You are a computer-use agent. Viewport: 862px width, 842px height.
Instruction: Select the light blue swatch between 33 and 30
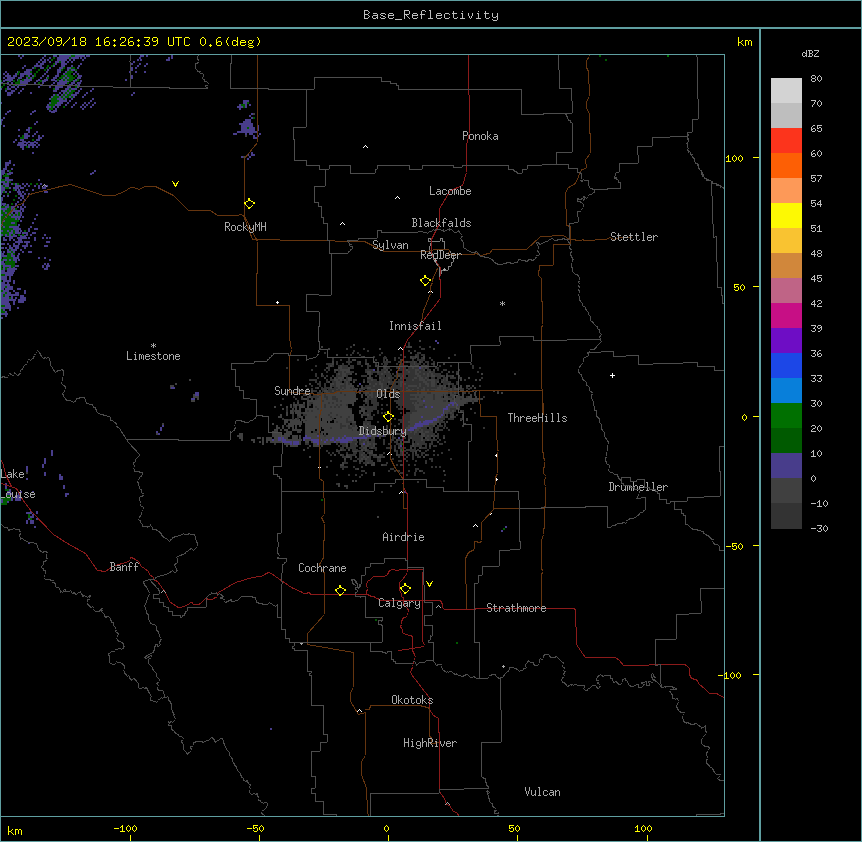click(x=786, y=390)
